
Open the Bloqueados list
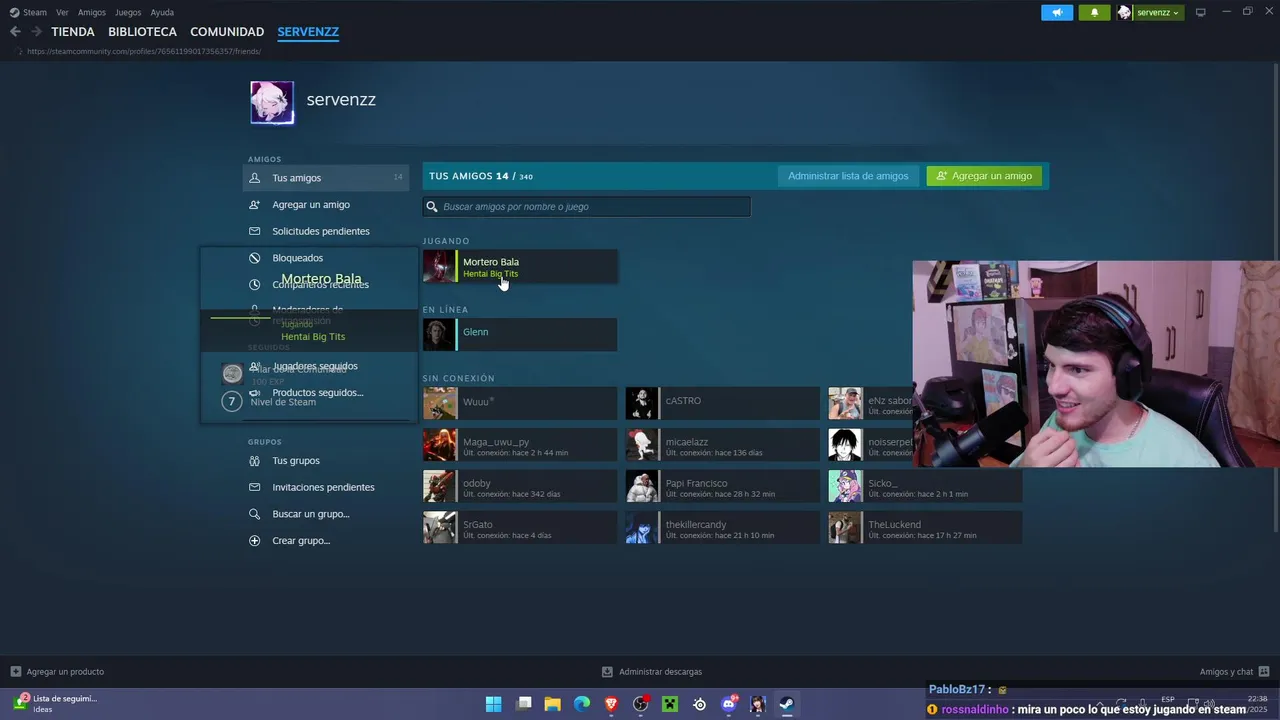pyautogui.click(x=298, y=258)
